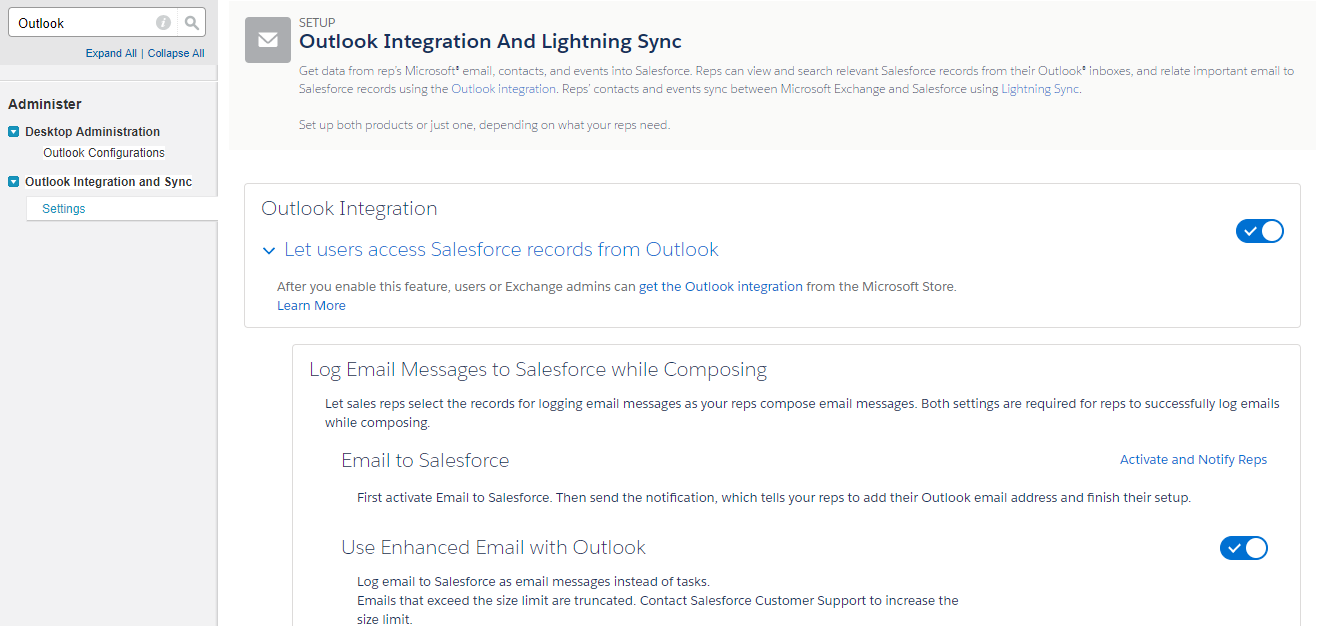Click the Outlook Integration envelope setup icon
The width and height of the screenshot is (1322, 626).
click(x=268, y=40)
